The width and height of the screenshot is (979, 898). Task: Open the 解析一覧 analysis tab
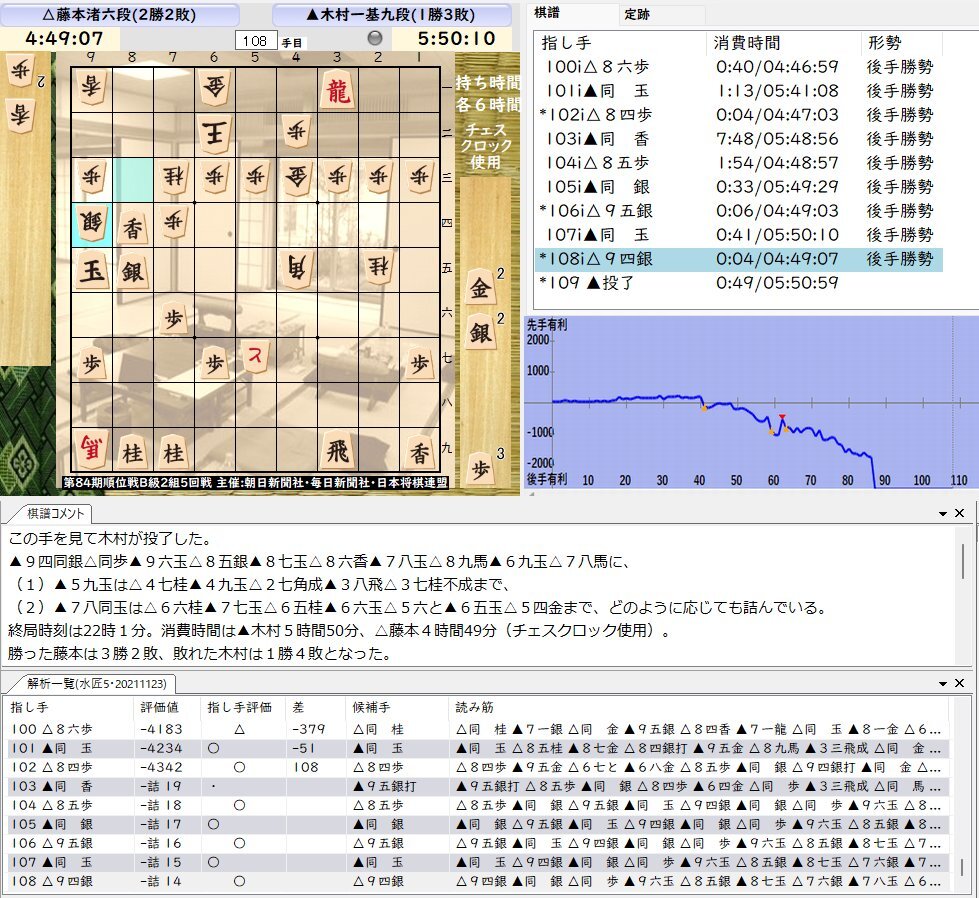tap(97, 684)
